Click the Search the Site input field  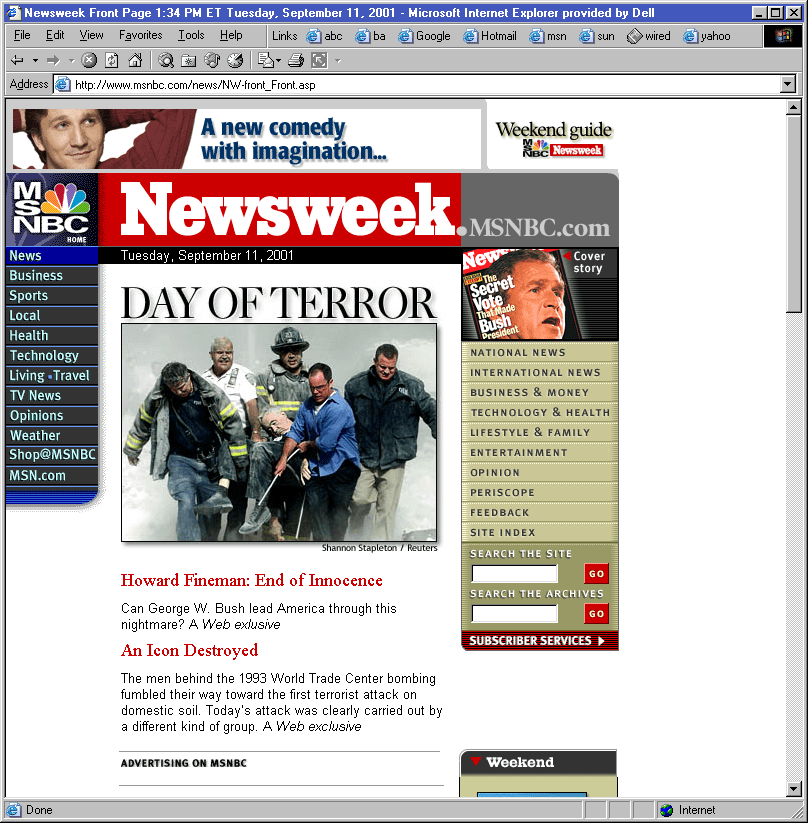tap(515, 574)
